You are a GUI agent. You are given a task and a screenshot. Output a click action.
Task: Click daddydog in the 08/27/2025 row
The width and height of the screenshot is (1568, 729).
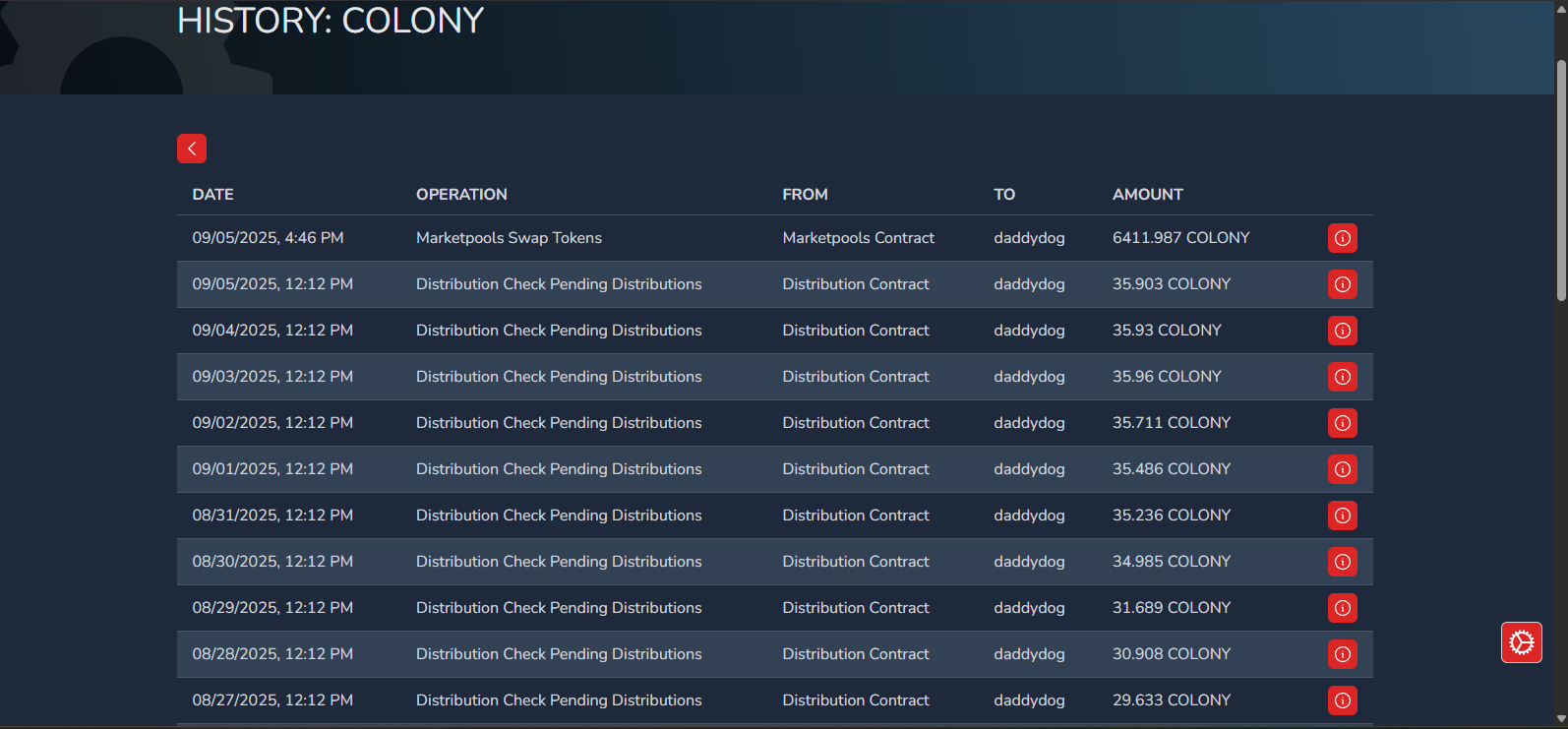(x=1029, y=700)
